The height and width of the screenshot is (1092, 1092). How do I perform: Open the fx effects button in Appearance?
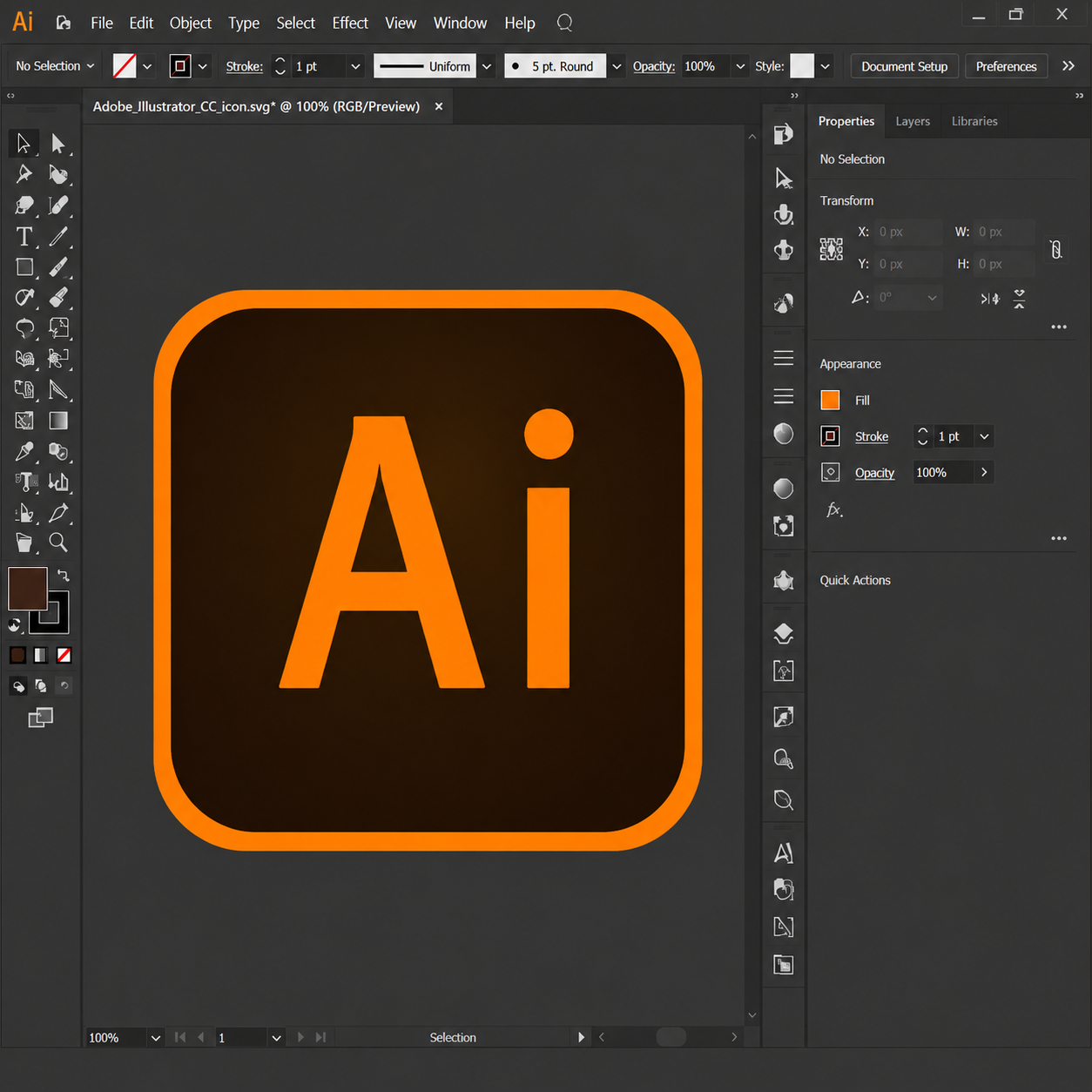pos(834,510)
